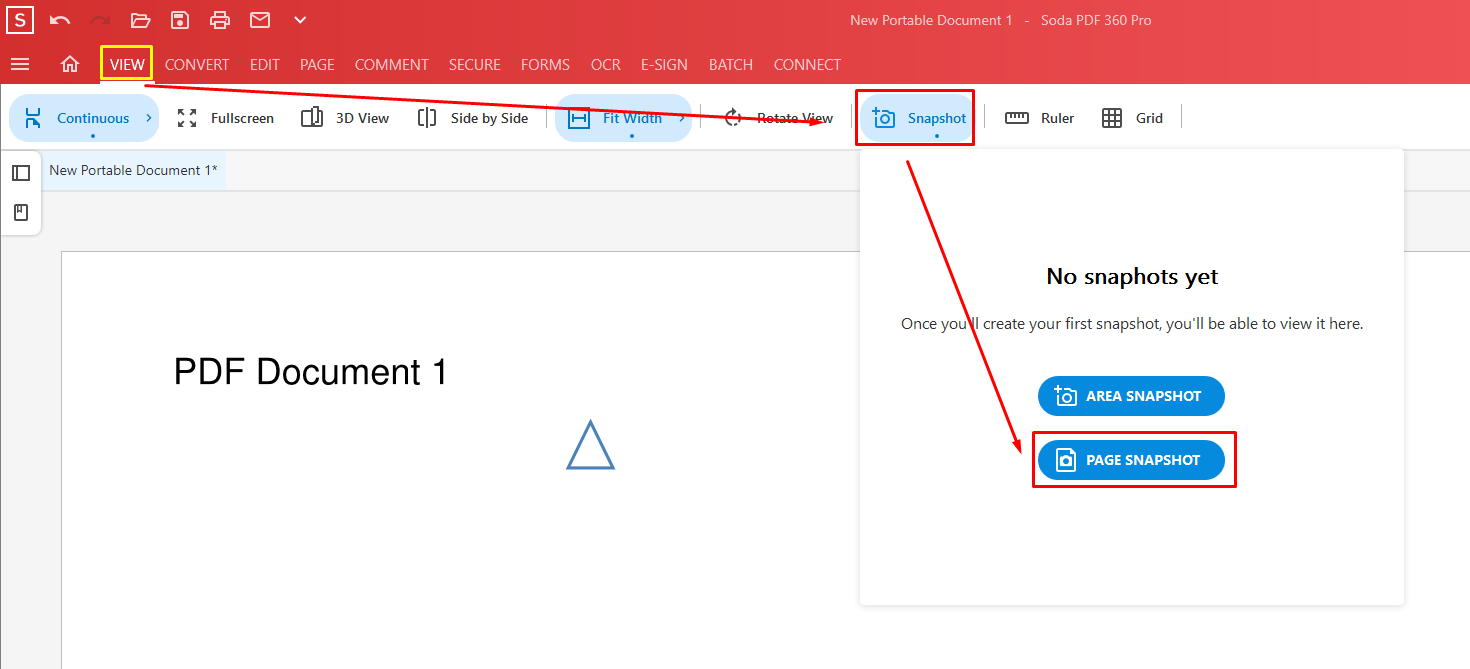Open a file with the folder icon
Image resolution: width=1470 pixels, height=669 pixels.
(x=140, y=20)
